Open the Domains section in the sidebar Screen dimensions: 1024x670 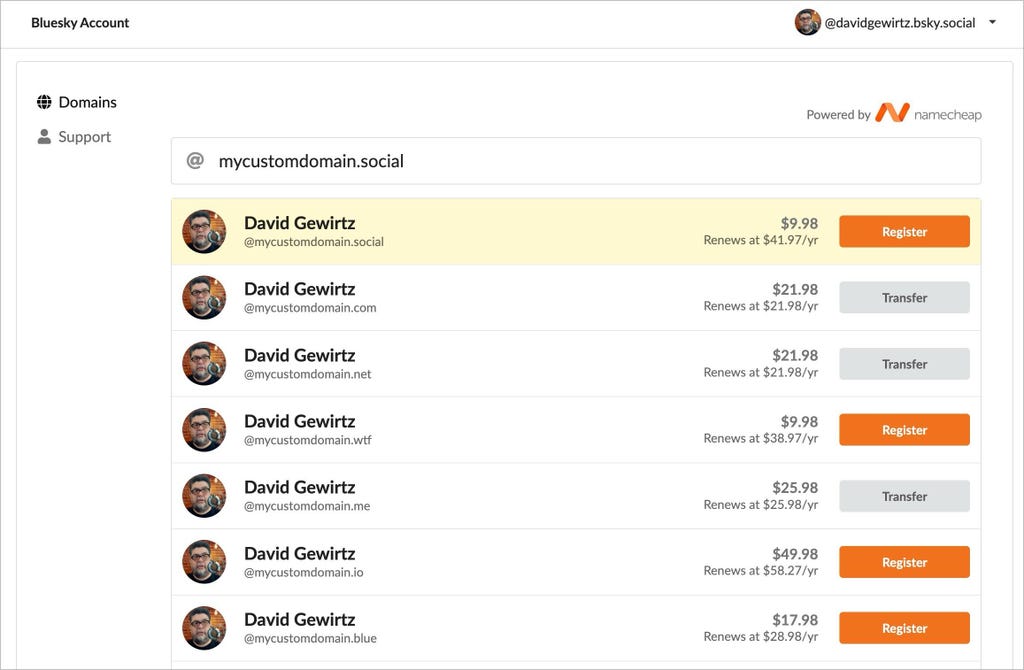(77, 102)
